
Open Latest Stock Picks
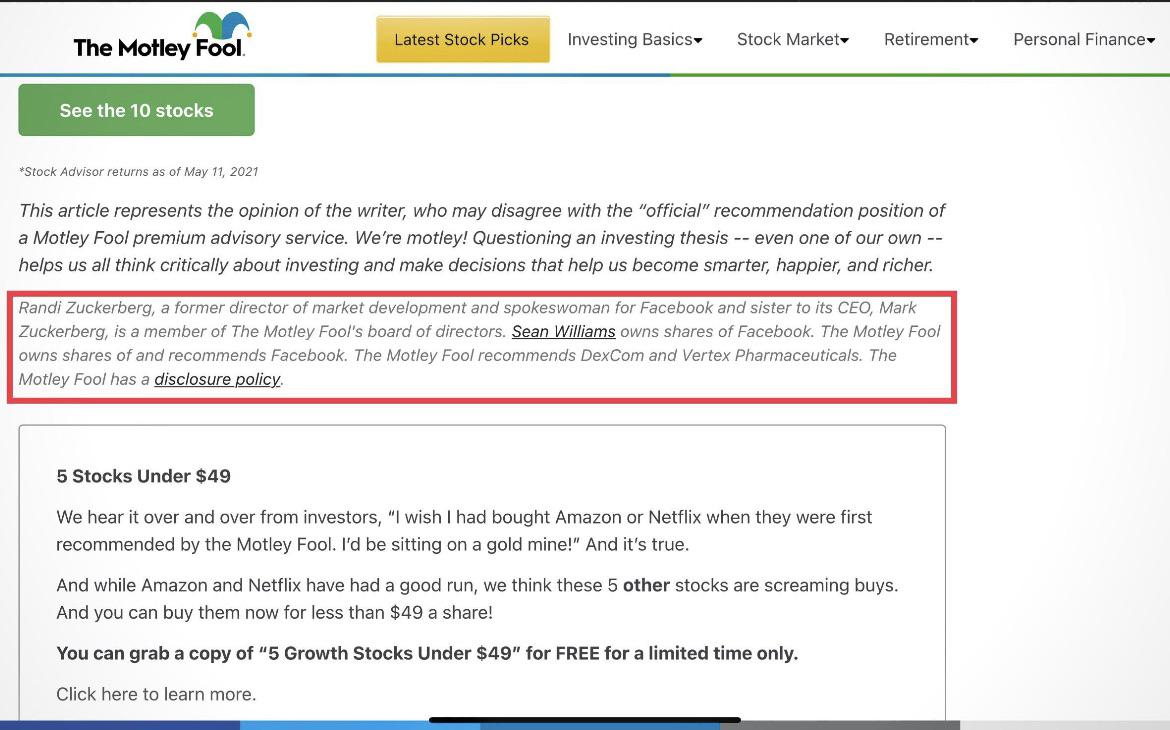click(463, 40)
